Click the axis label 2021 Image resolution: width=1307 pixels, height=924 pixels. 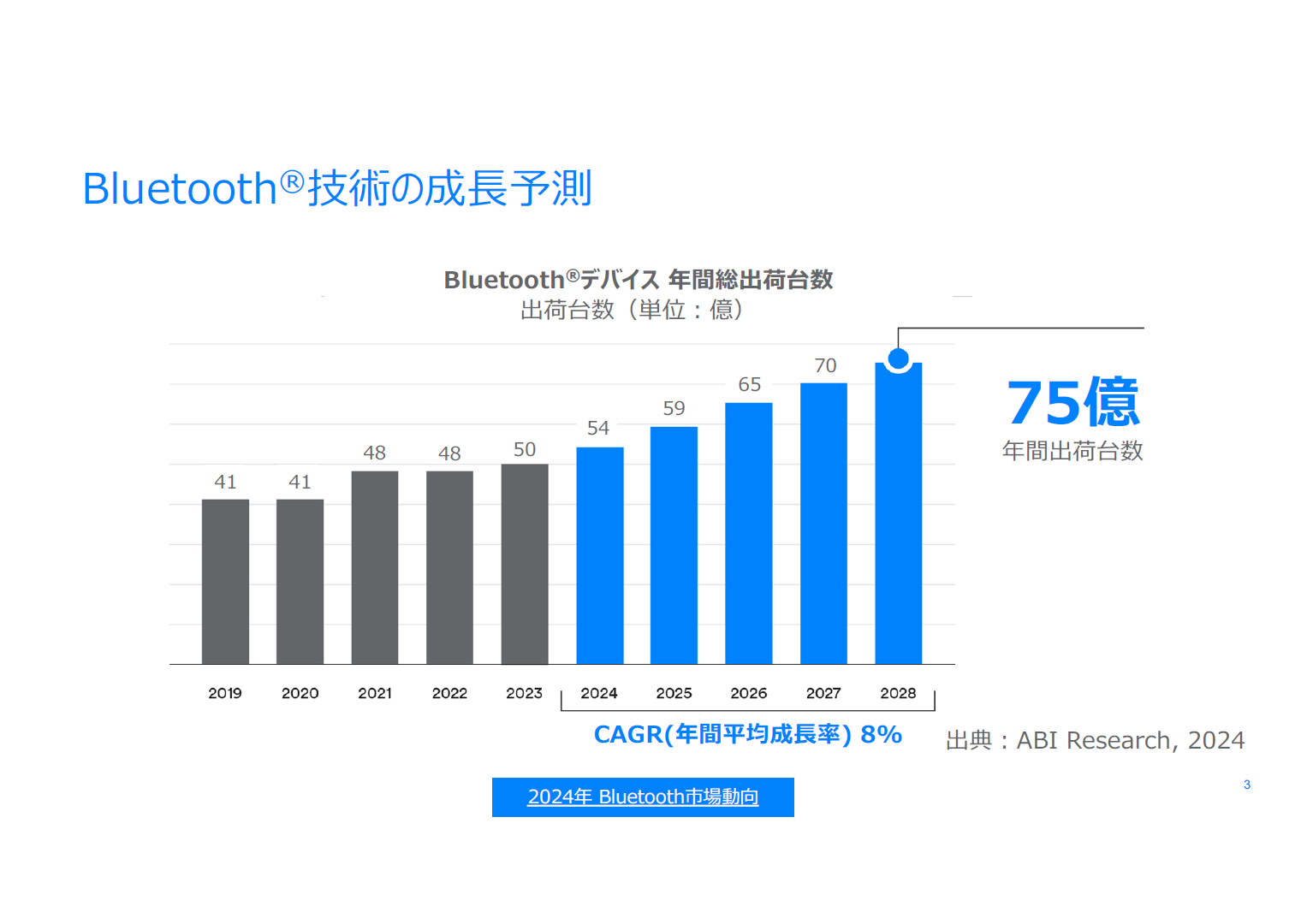click(x=375, y=693)
